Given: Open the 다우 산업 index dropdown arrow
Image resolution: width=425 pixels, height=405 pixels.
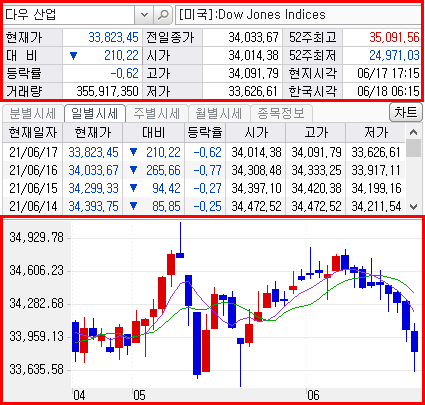Looking at the screenshot, I should tap(144, 15).
